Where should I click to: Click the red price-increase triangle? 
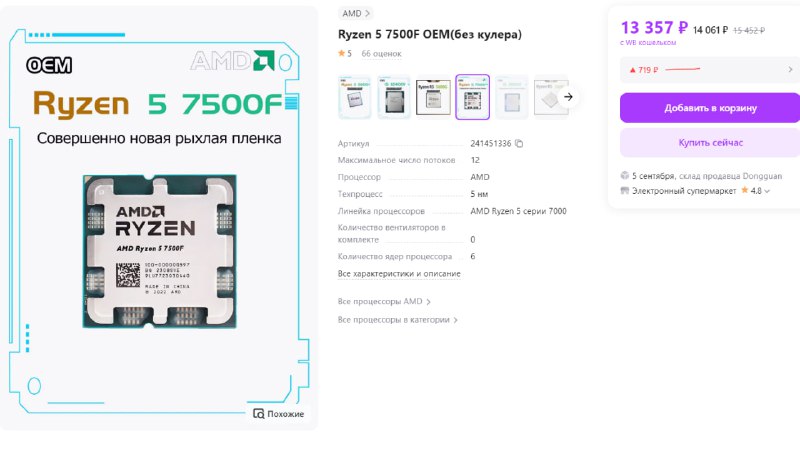tap(633, 70)
